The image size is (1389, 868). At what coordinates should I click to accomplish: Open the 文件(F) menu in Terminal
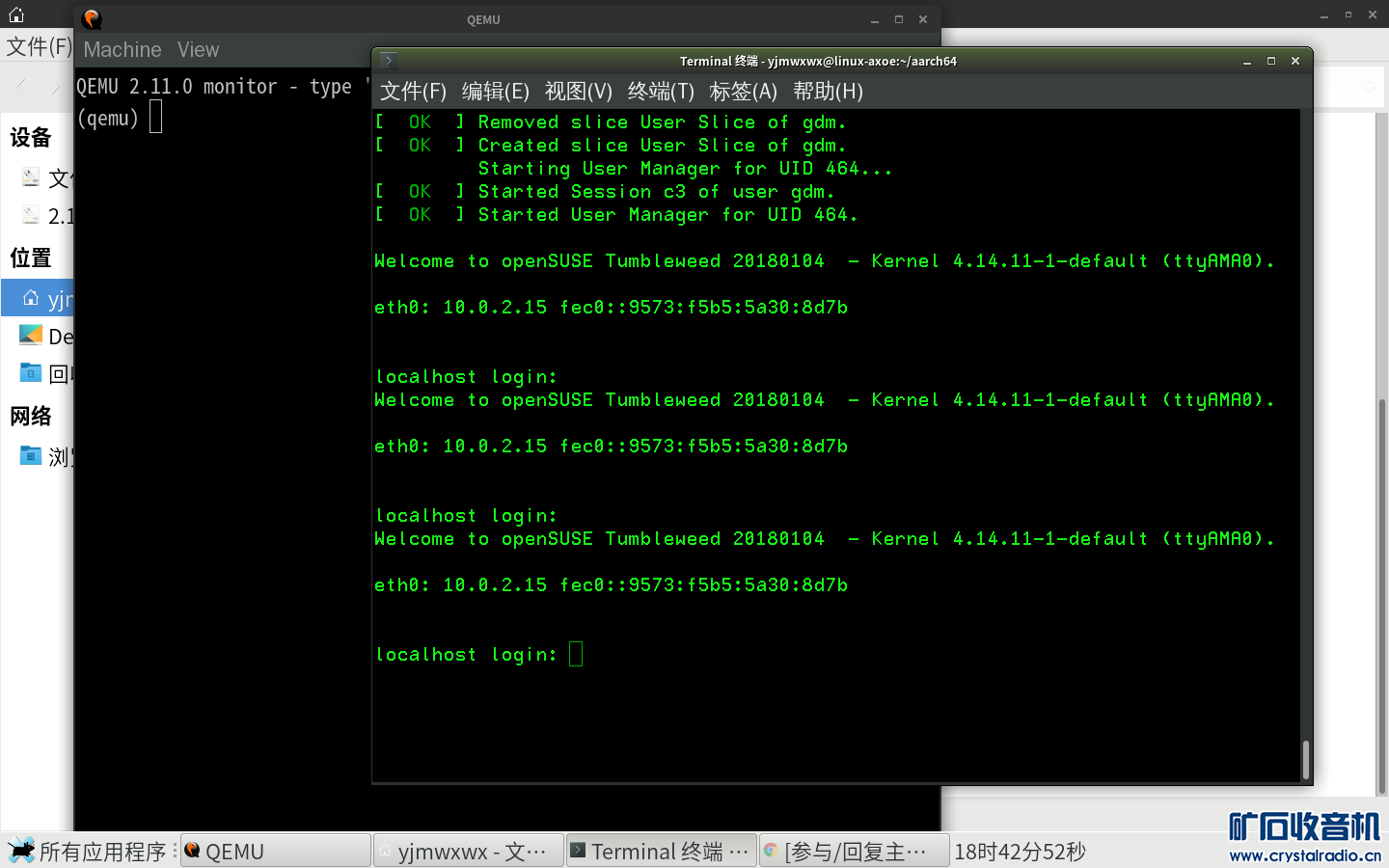point(413,92)
